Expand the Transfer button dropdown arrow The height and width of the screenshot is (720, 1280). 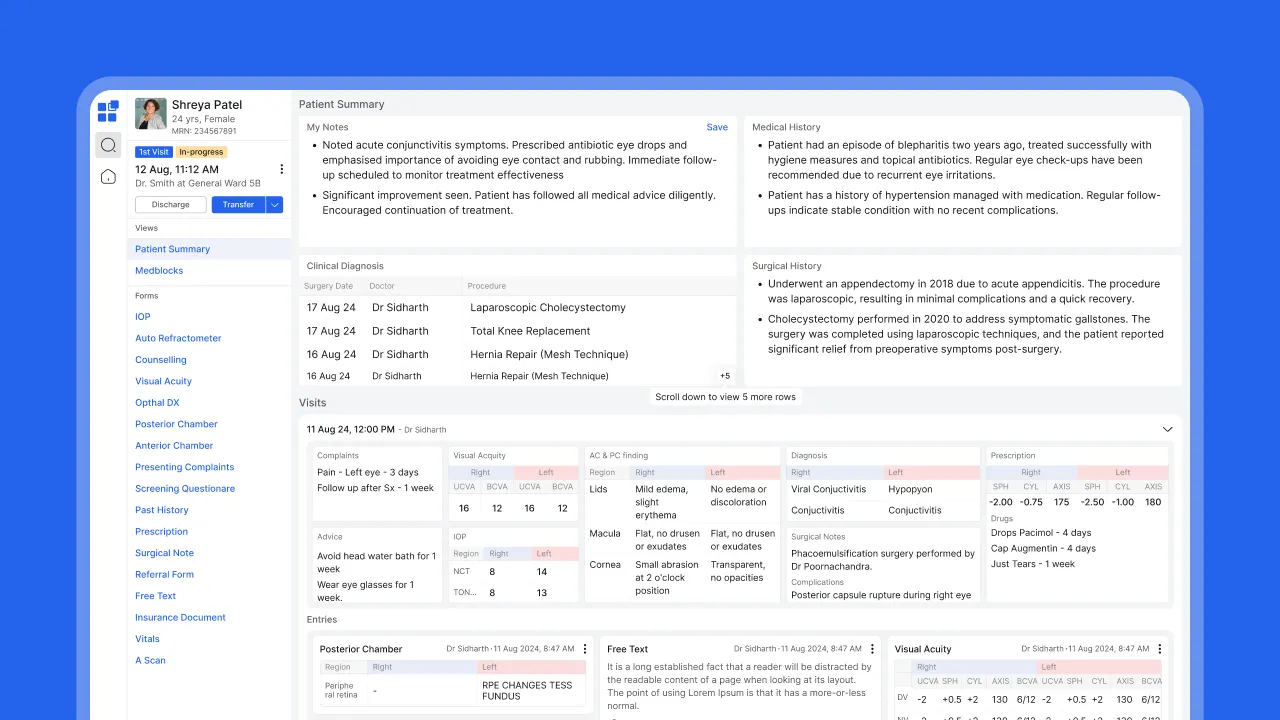tap(274, 205)
